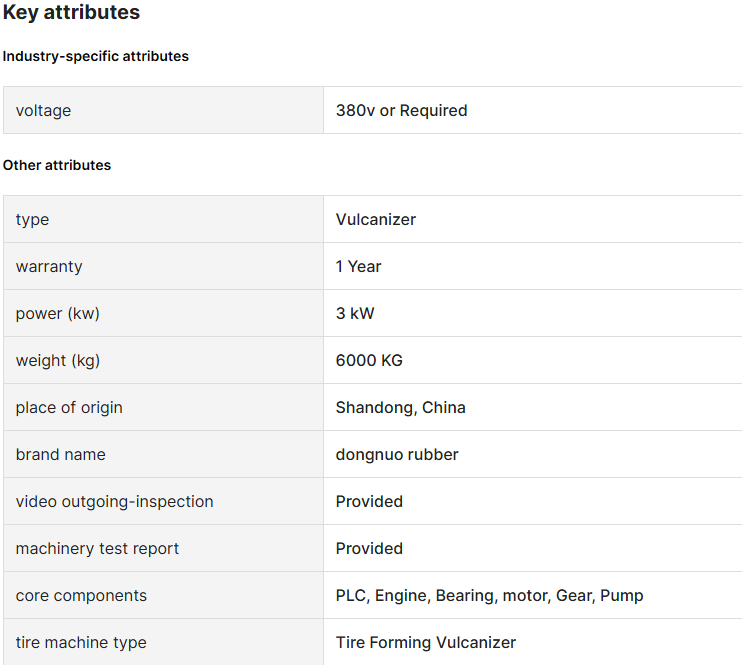Select the dongnuo rubber brand value
Viewport: 742px width, 665px height.
pos(397,454)
